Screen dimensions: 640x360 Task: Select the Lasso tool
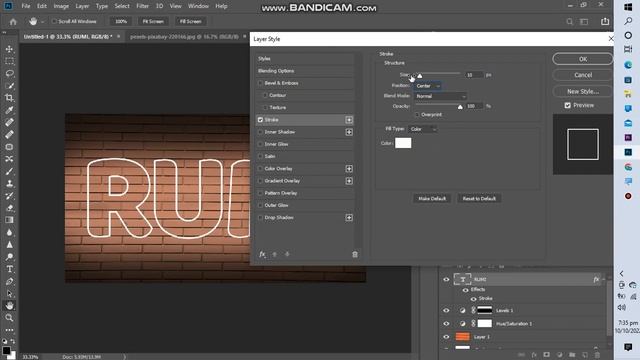pos(9,73)
